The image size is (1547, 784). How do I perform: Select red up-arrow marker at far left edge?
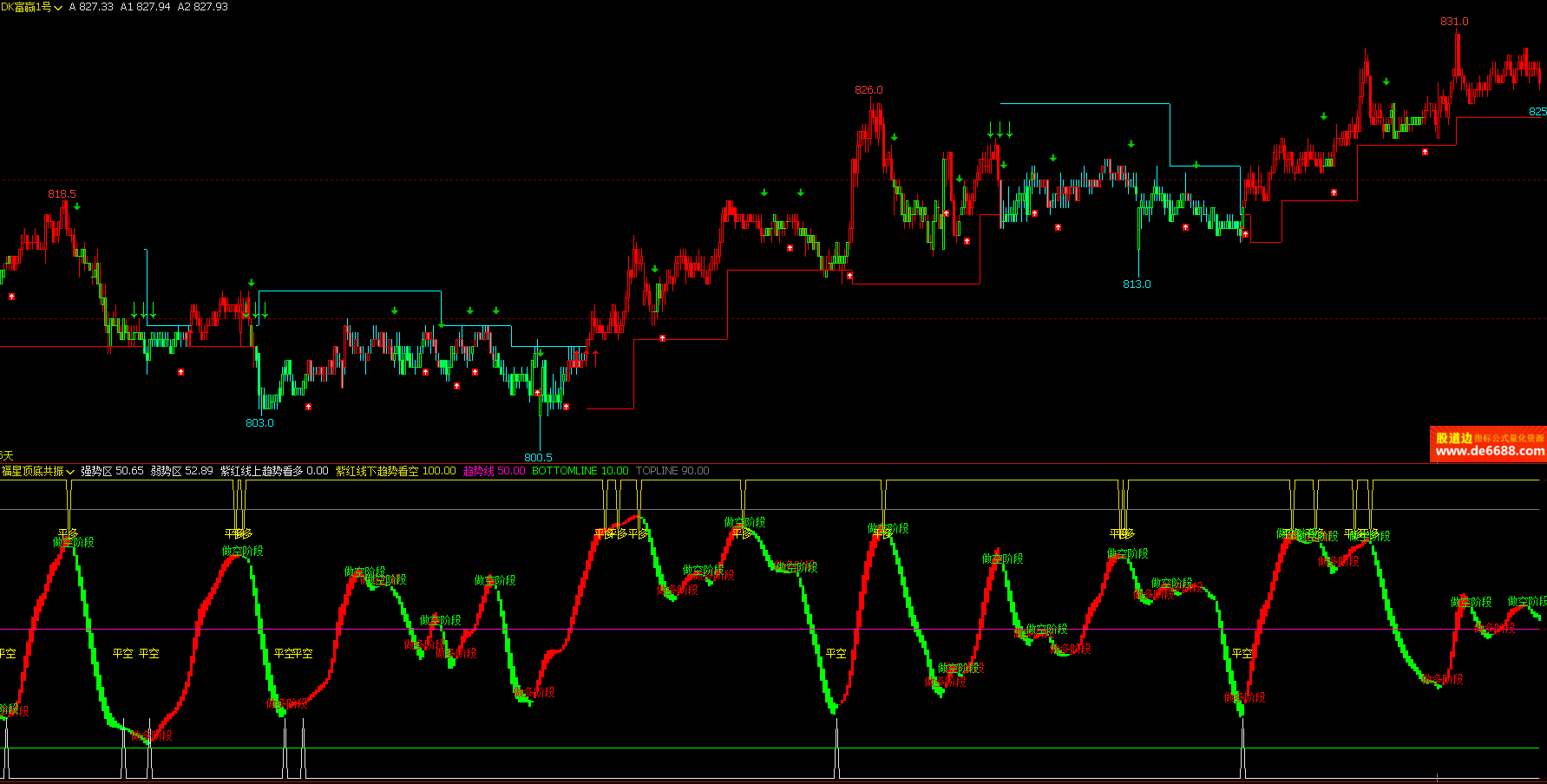(x=11, y=297)
